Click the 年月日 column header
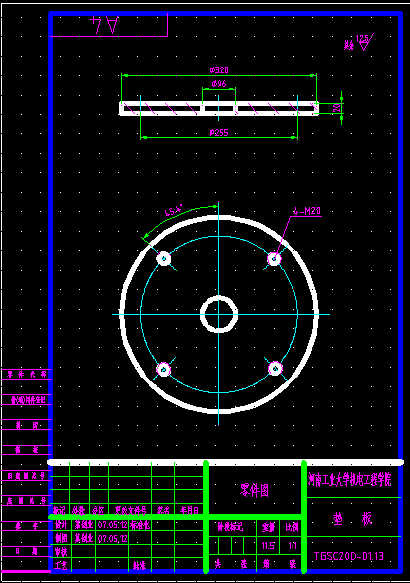The height and width of the screenshot is (583, 410). [189, 510]
